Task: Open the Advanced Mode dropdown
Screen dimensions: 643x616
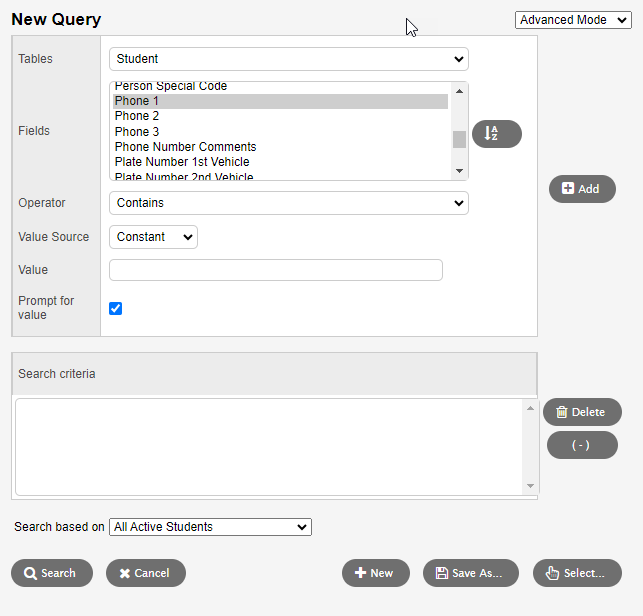Action: (573, 20)
